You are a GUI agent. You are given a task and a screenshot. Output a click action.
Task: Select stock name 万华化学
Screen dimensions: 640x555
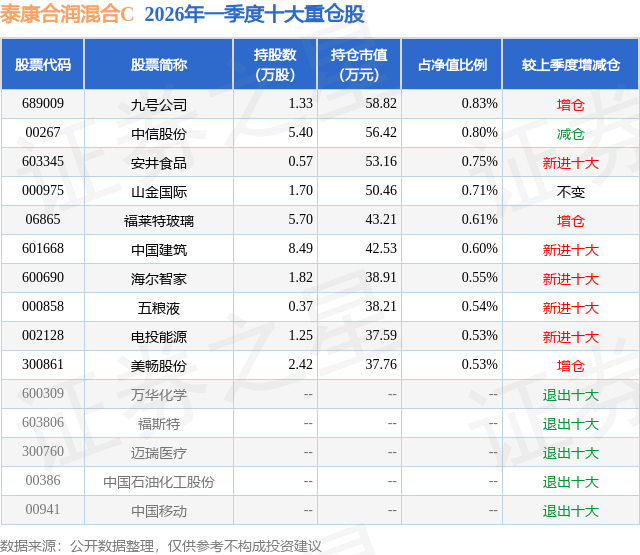click(159, 395)
